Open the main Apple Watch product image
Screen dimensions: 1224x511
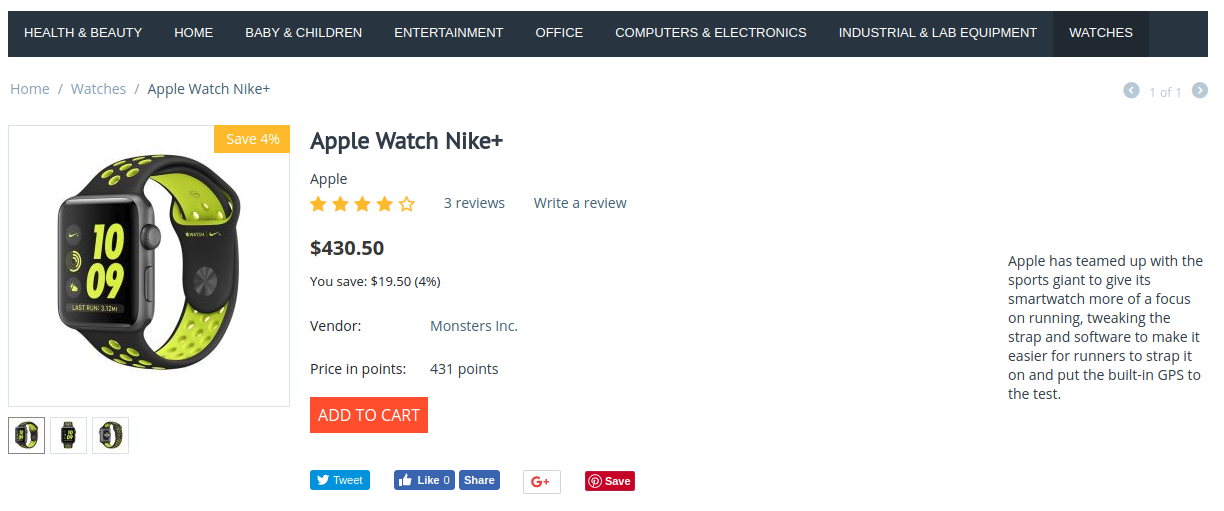149,266
